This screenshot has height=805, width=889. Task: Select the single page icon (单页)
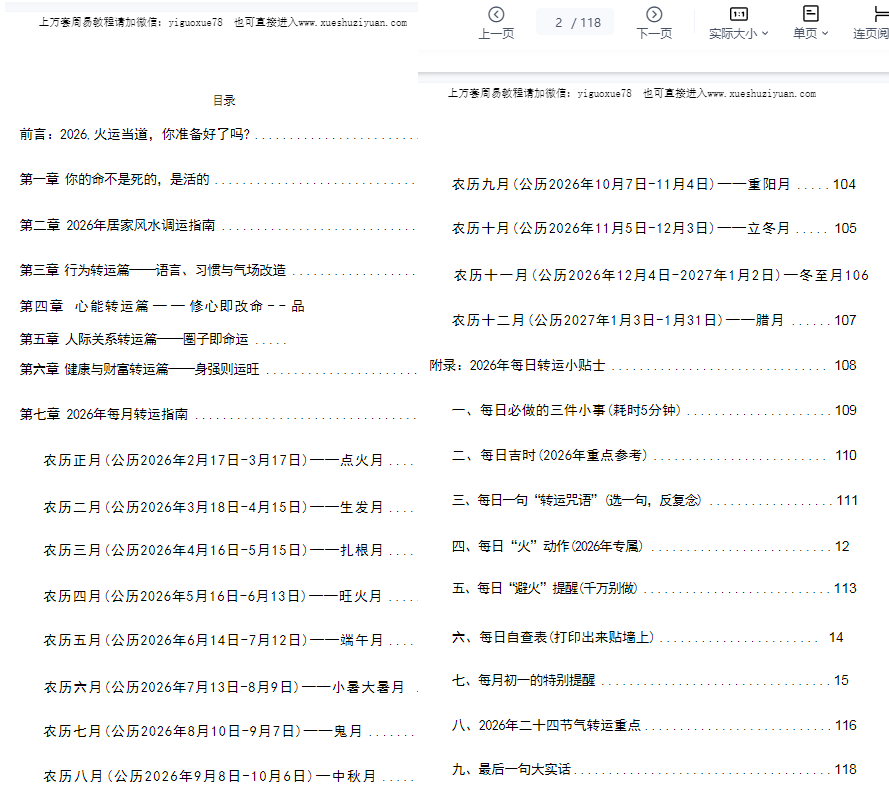point(811,14)
